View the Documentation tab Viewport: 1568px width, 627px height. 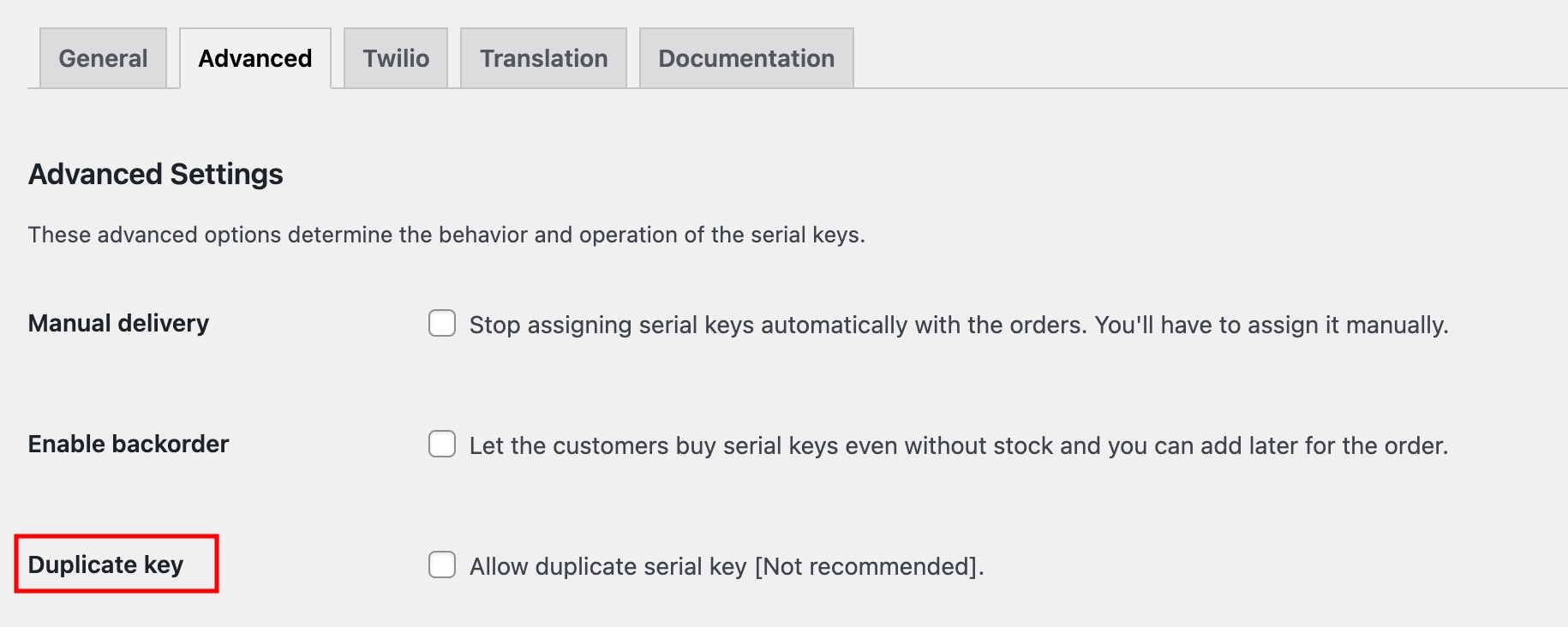745,57
